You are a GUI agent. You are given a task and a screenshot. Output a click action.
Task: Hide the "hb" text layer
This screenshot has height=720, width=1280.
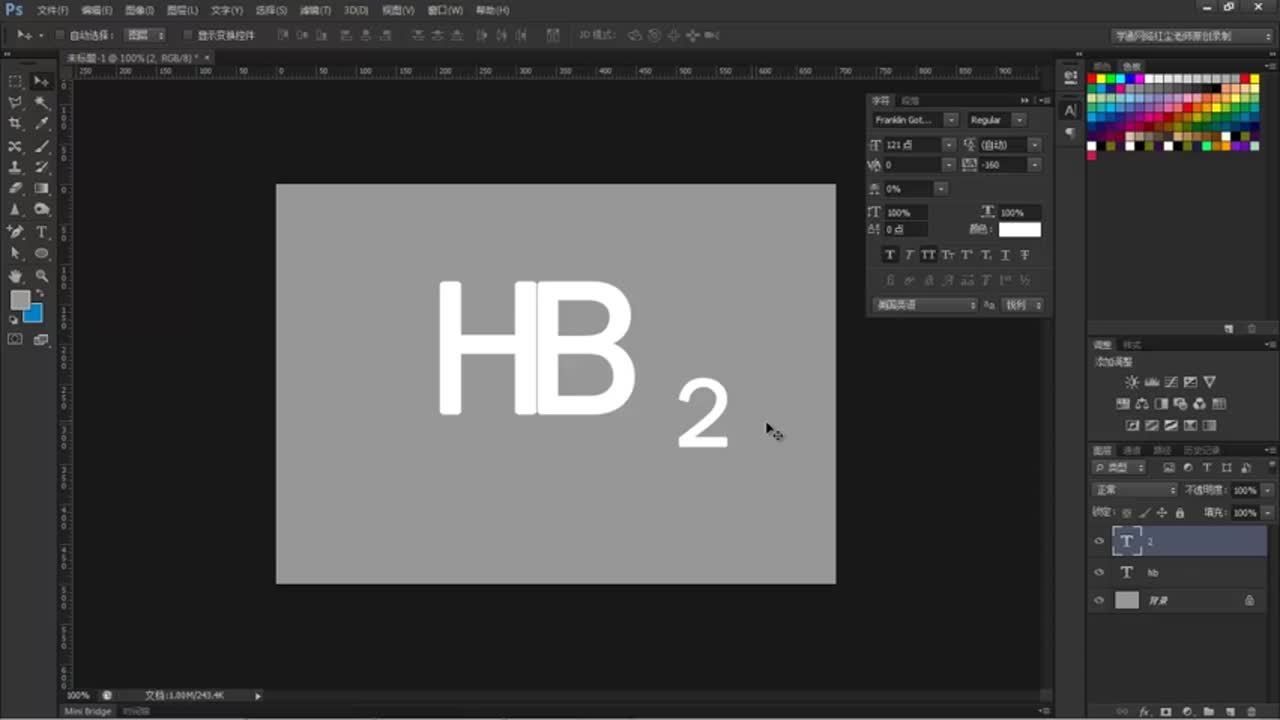point(1099,573)
